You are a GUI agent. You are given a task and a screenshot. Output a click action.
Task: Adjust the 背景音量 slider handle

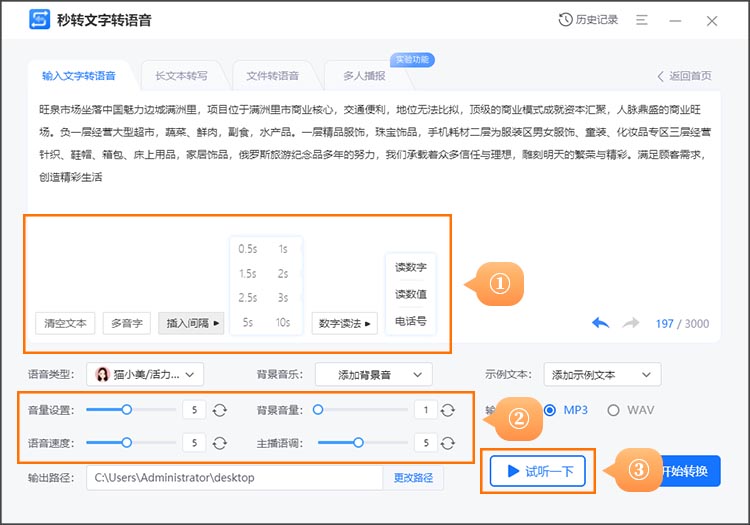pyautogui.click(x=318, y=410)
